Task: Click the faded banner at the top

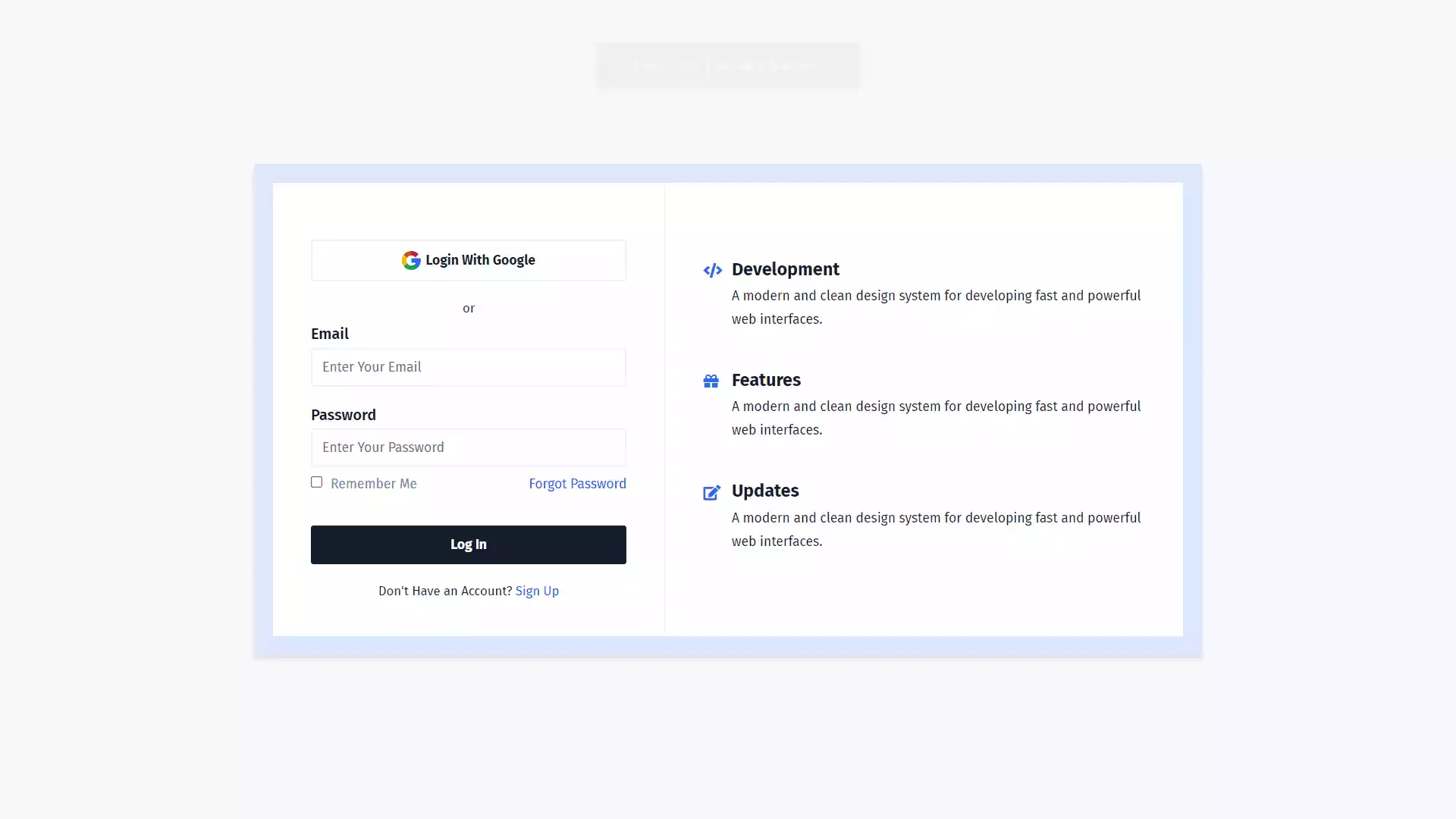Action: point(727,66)
